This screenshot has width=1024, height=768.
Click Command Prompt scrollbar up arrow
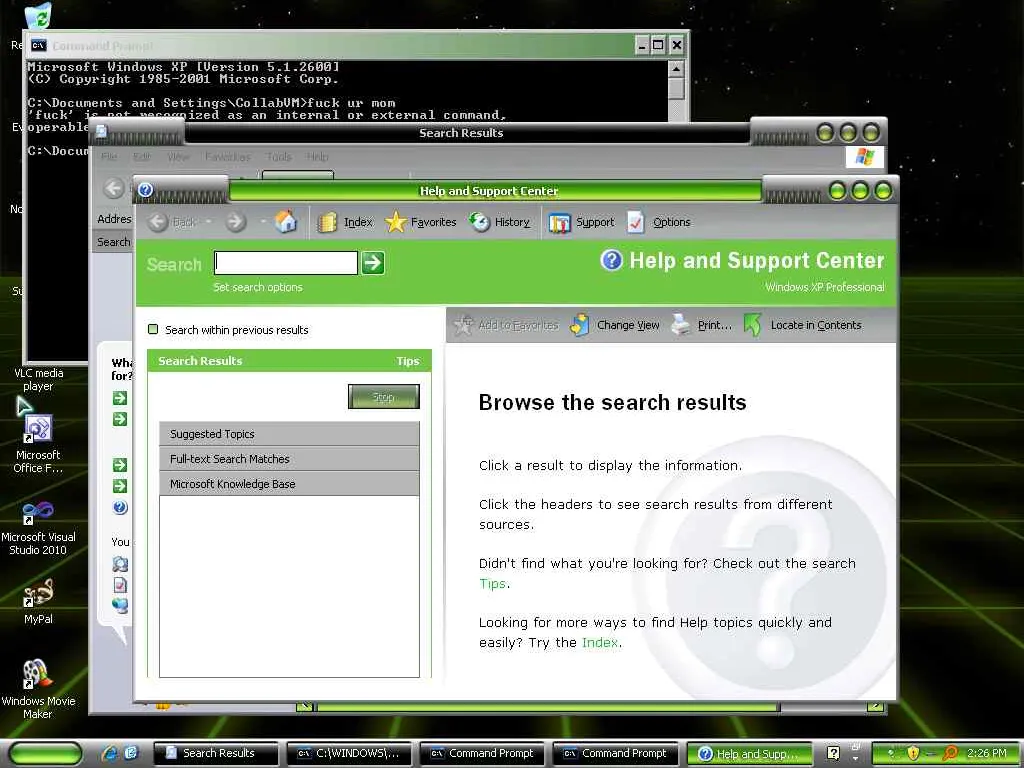[x=677, y=68]
